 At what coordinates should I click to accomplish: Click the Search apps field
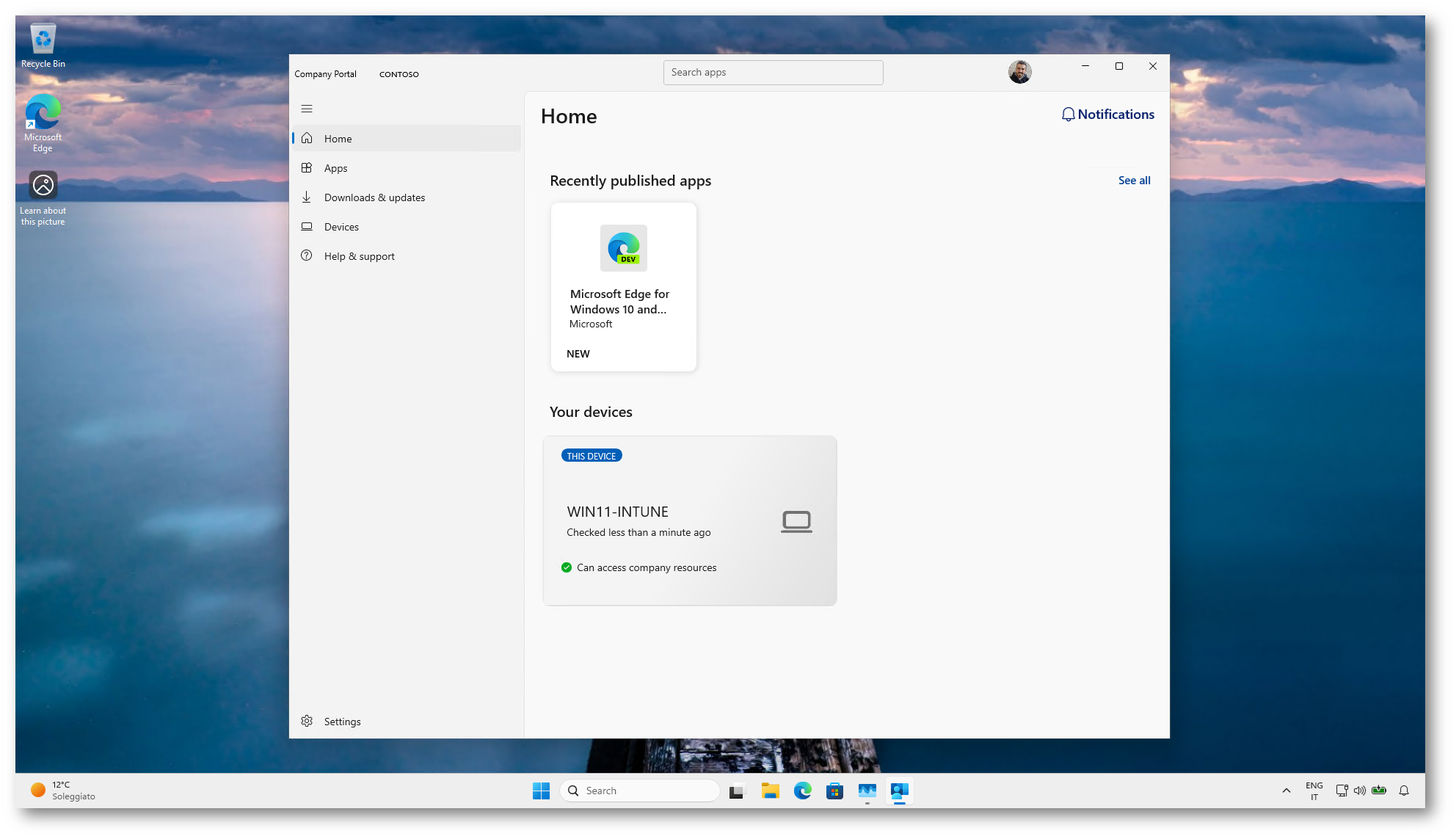(773, 73)
